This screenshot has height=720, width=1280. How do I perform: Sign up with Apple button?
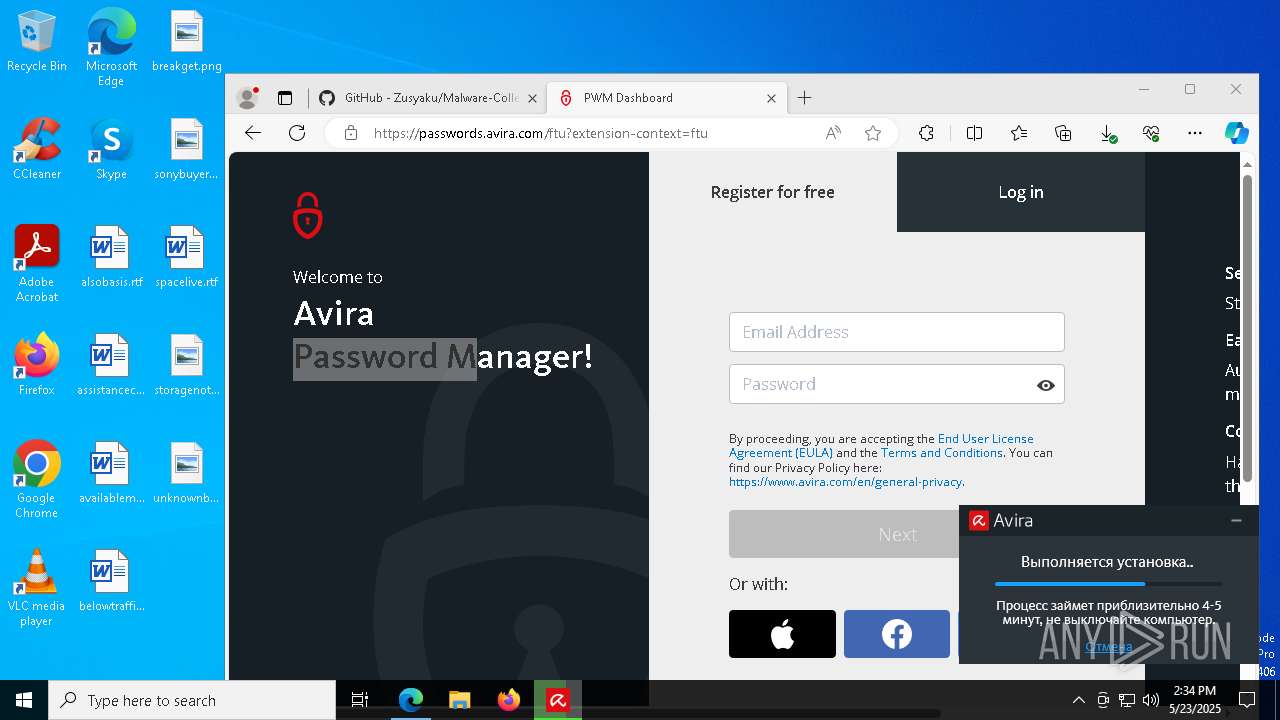pyautogui.click(x=782, y=634)
